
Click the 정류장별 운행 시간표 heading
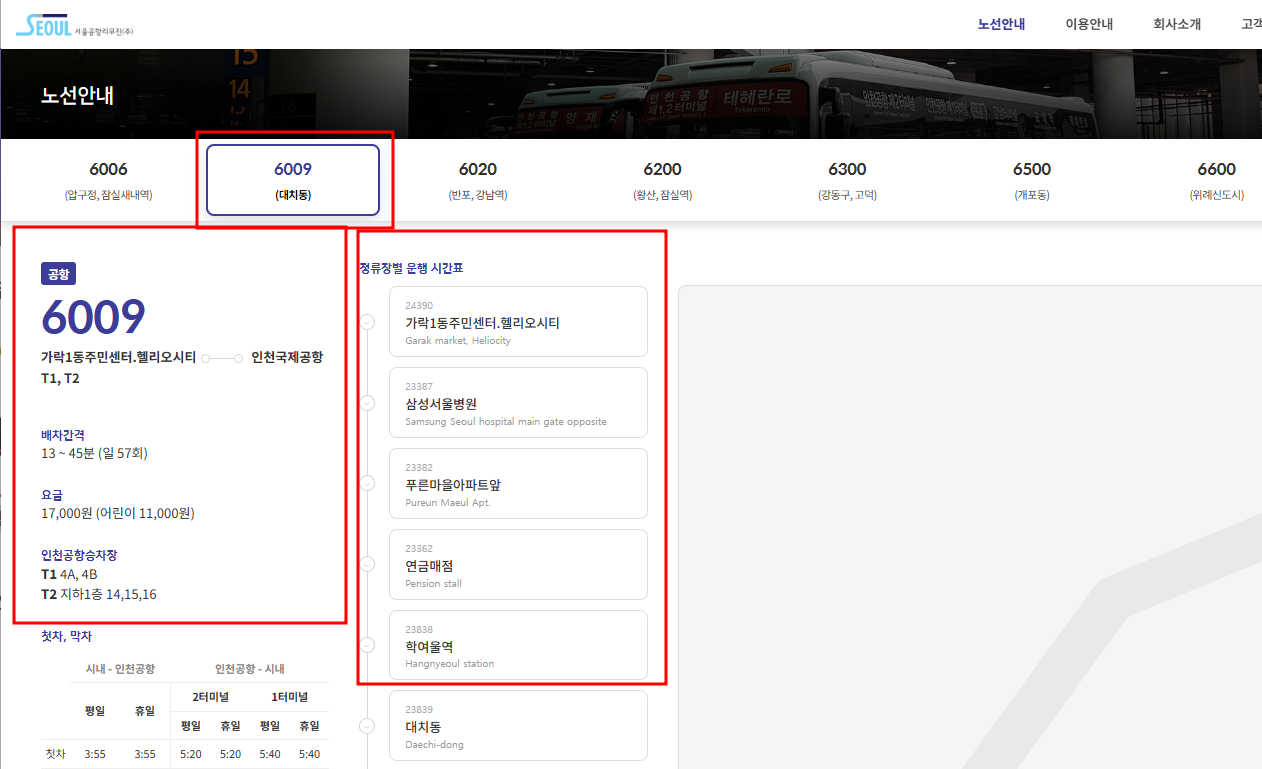coord(411,268)
